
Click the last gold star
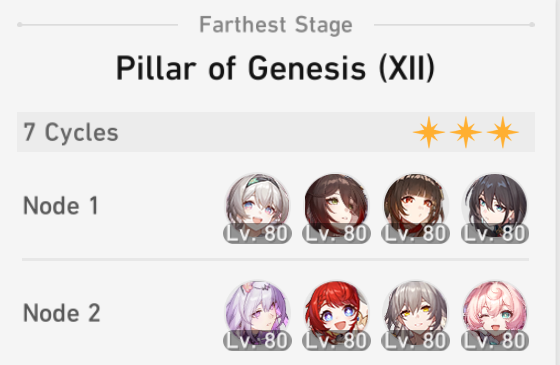coord(503,132)
